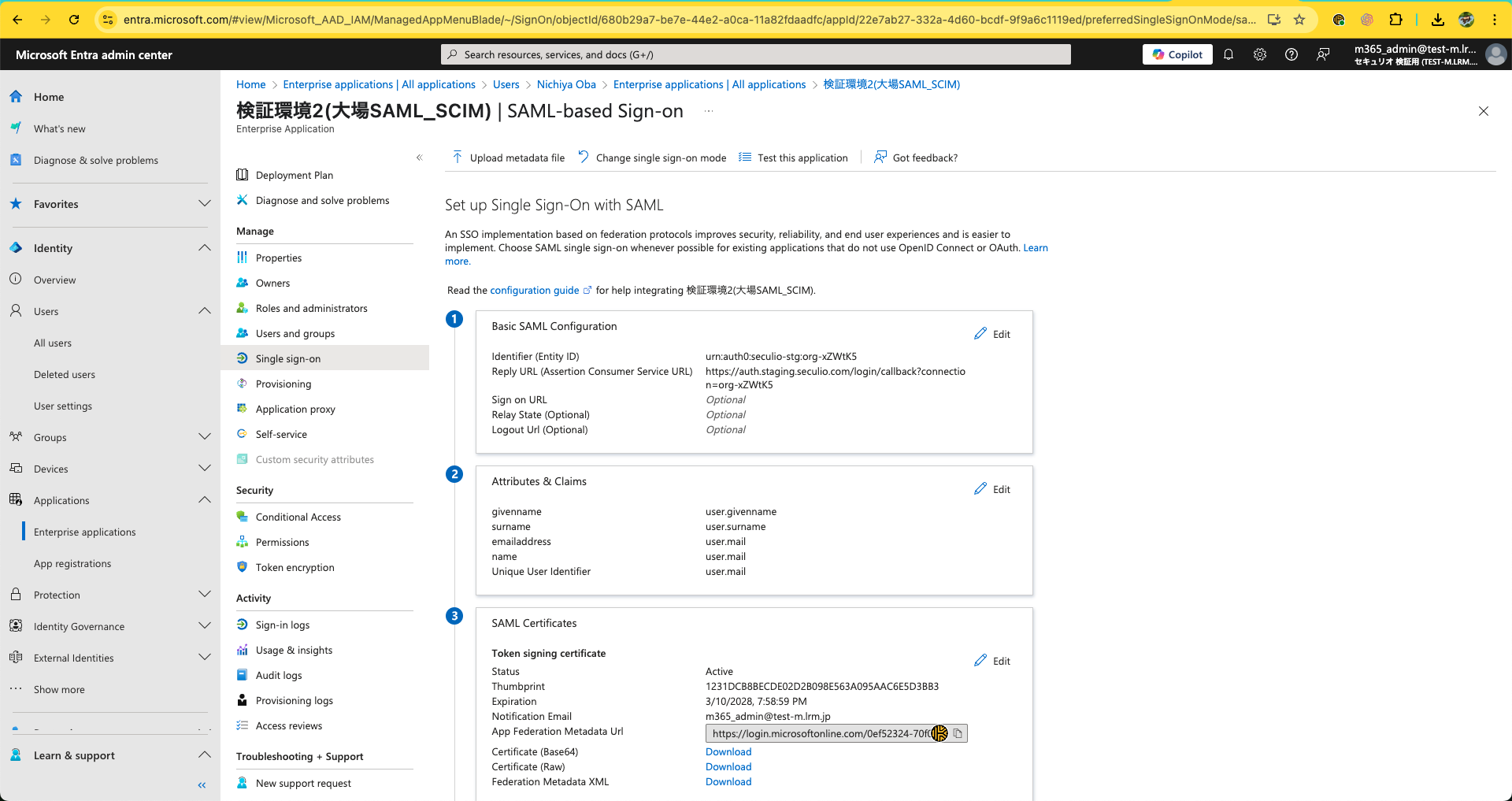Viewport: 1512px width, 801px height.
Task: Download the Certificate (Raw)
Action: [x=728, y=767]
